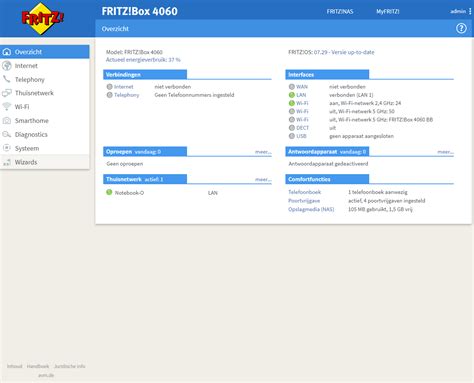This screenshot has width=474, height=383.
Task: Select Internet globe icon in sidebar
Action: (7, 66)
